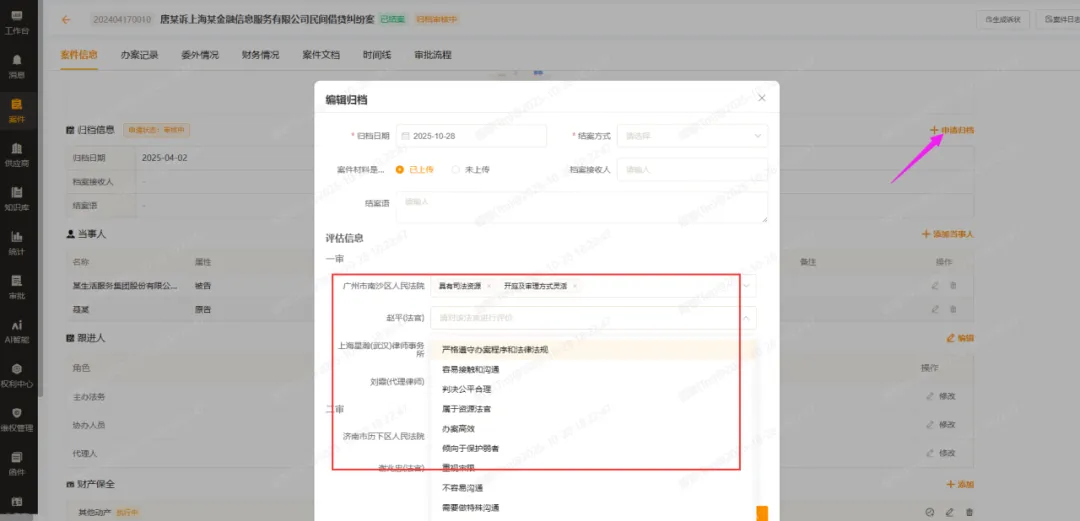
Task: Expand the 广州市南沙区人民法院 evaluation dropdown arrow
Action: (748, 285)
